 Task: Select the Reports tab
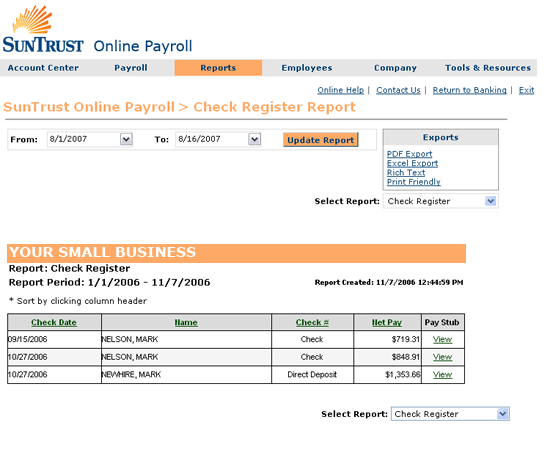pos(218,68)
